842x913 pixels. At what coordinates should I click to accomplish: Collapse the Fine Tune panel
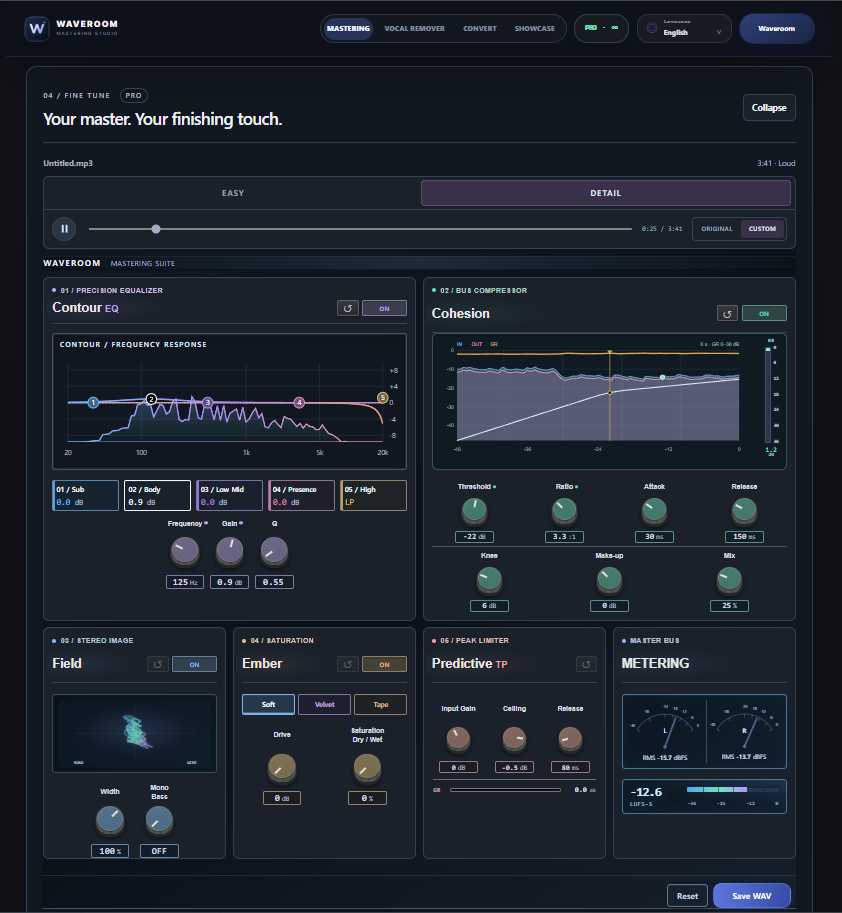[769, 108]
